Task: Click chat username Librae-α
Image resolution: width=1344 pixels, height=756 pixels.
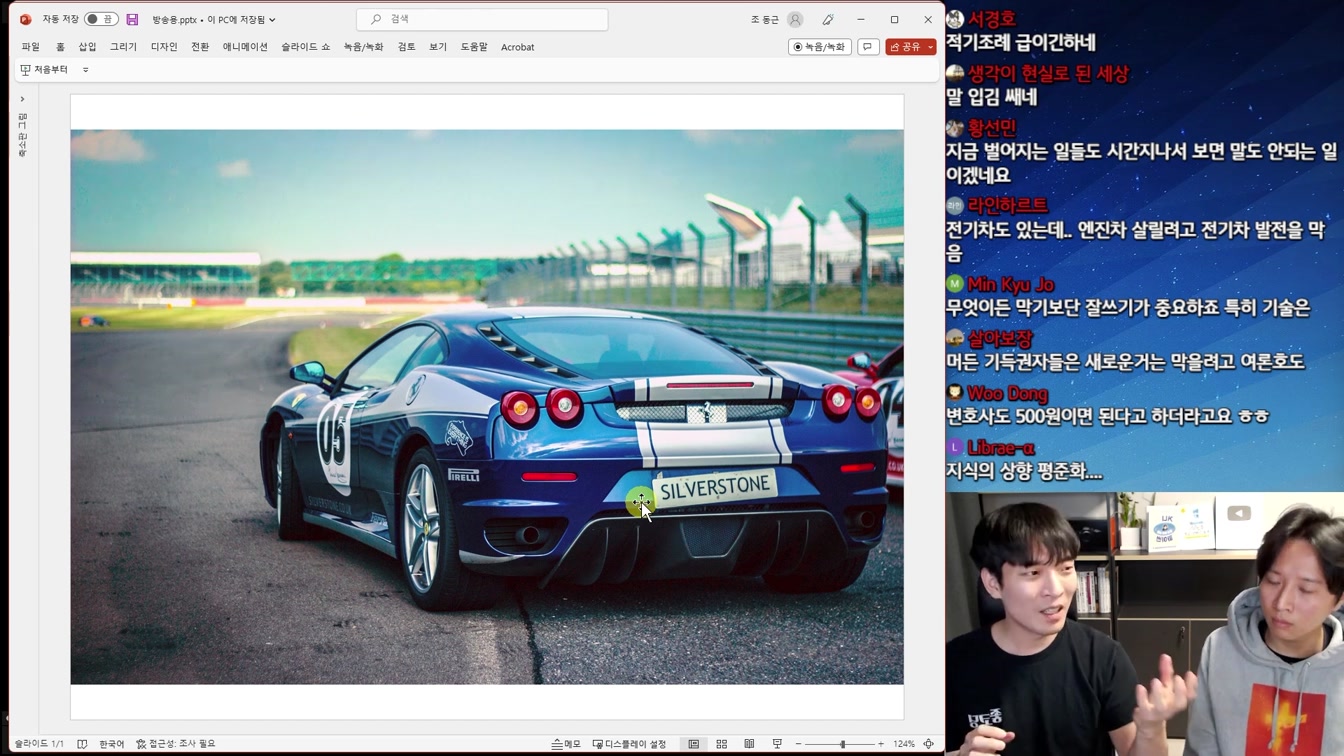Action: pyautogui.click(x=1001, y=448)
